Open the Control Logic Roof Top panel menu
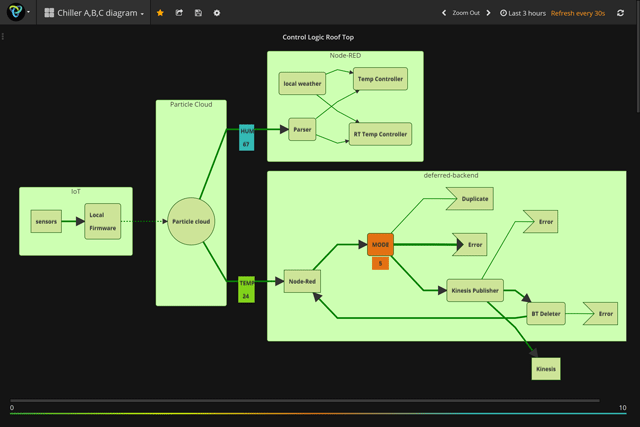640x427 pixels. 318,37
